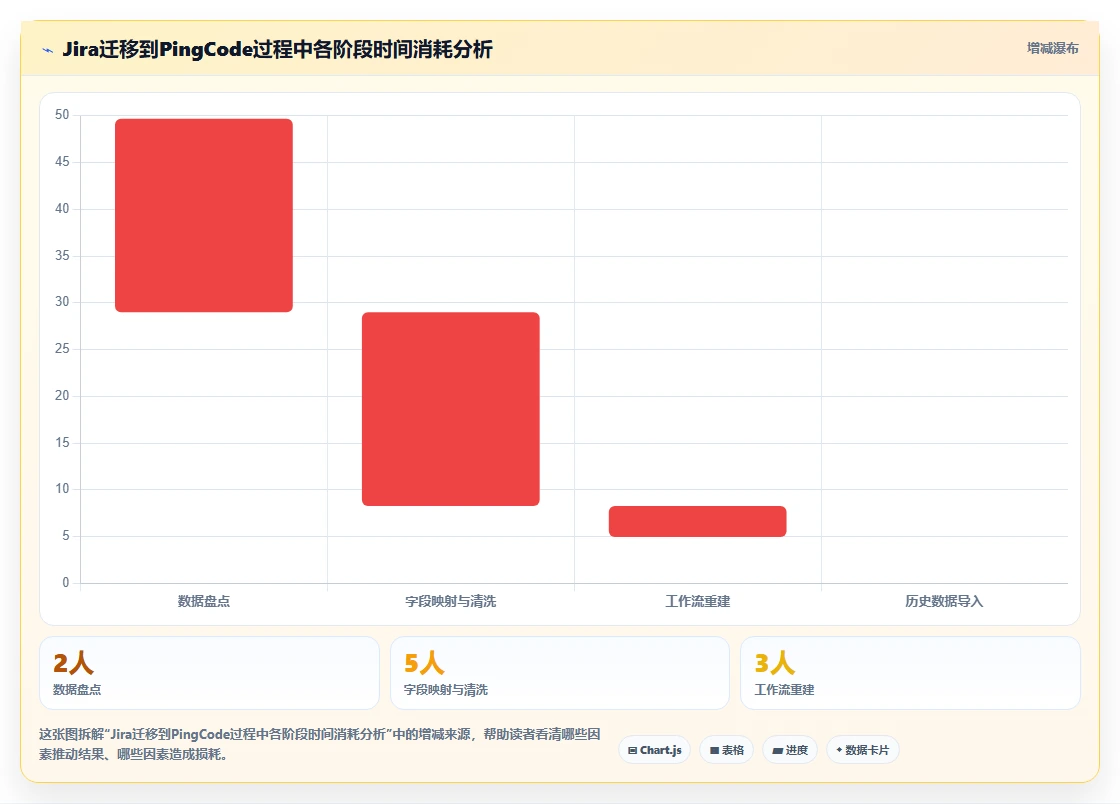The image size is (1120, 804).
Task: Click the description paragraph starting 这张图拆解
Action: [x=320, y=744]
